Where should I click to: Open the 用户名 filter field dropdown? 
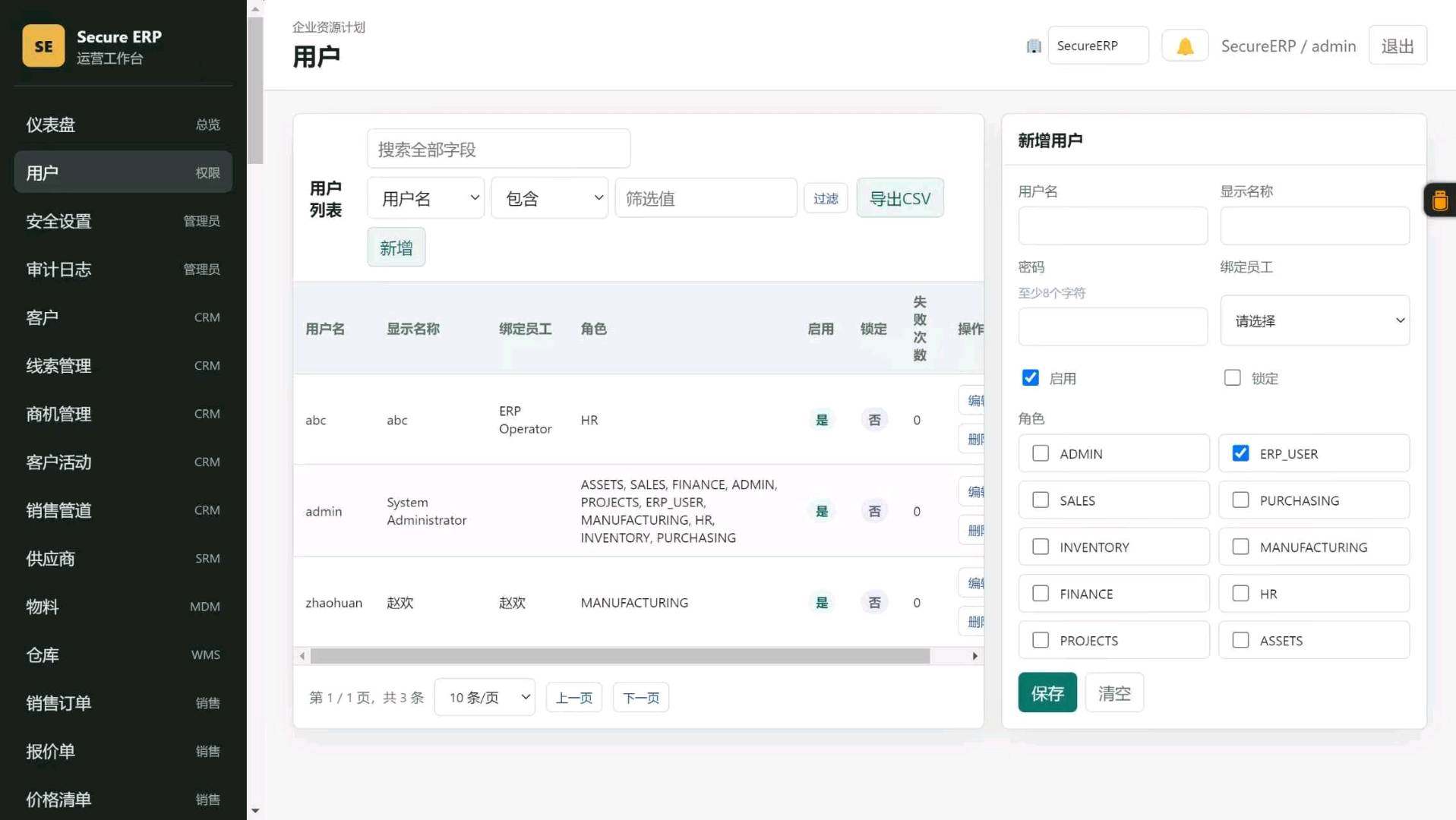[x=425, y=198]
